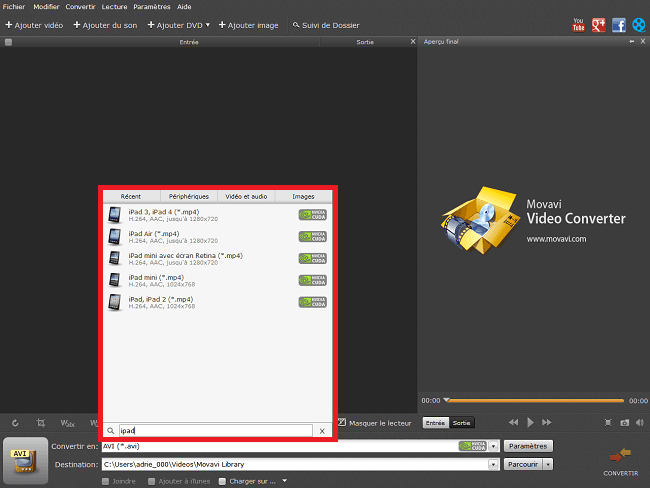Enable Ajouter à iTunes checkbox
This screenshot has width=650, height=488.
151,481
